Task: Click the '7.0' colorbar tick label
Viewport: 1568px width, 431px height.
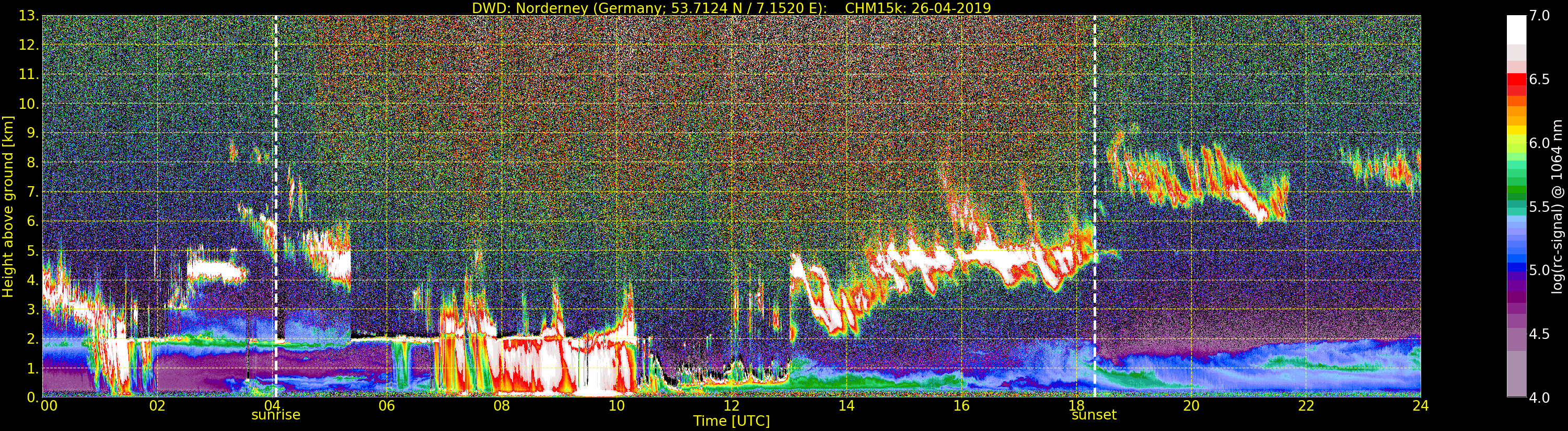Action: 1540,16
